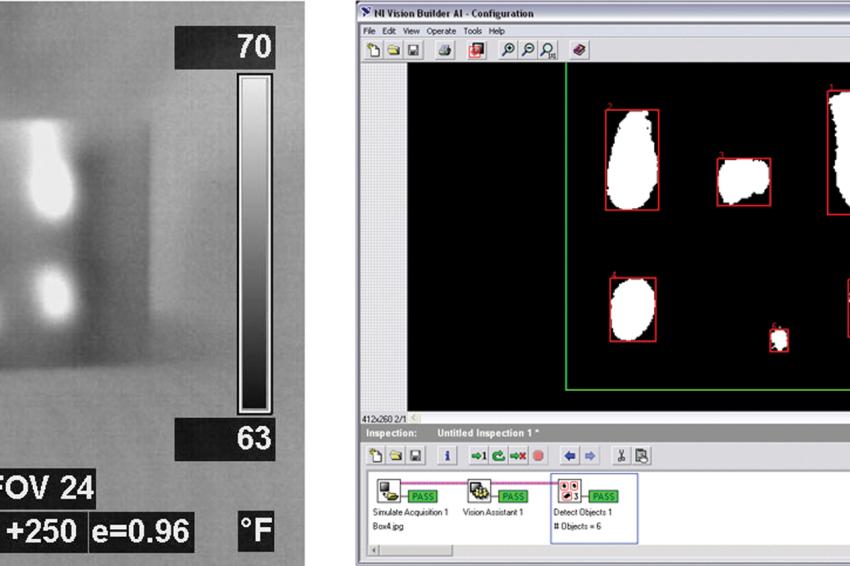
Task: Click the scissors Cut icon
Action: point(621,455)
